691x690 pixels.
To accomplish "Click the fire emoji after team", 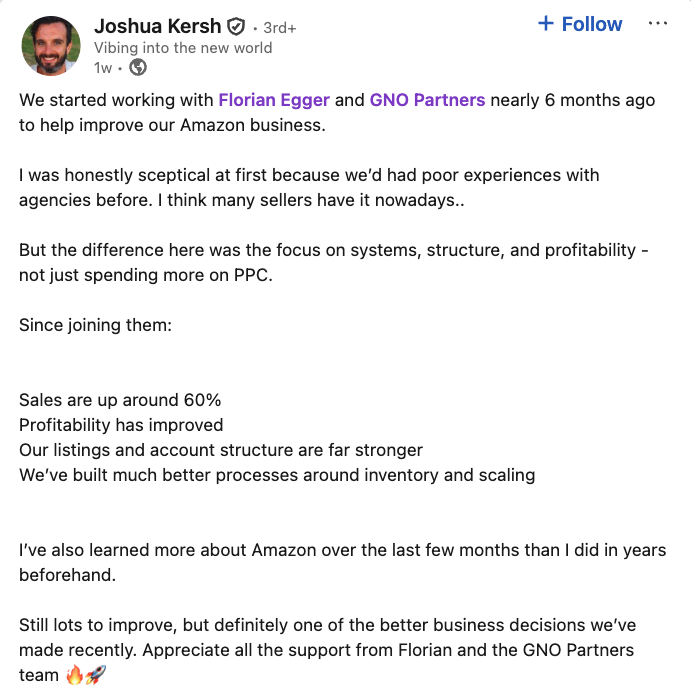I will (74, 674).
